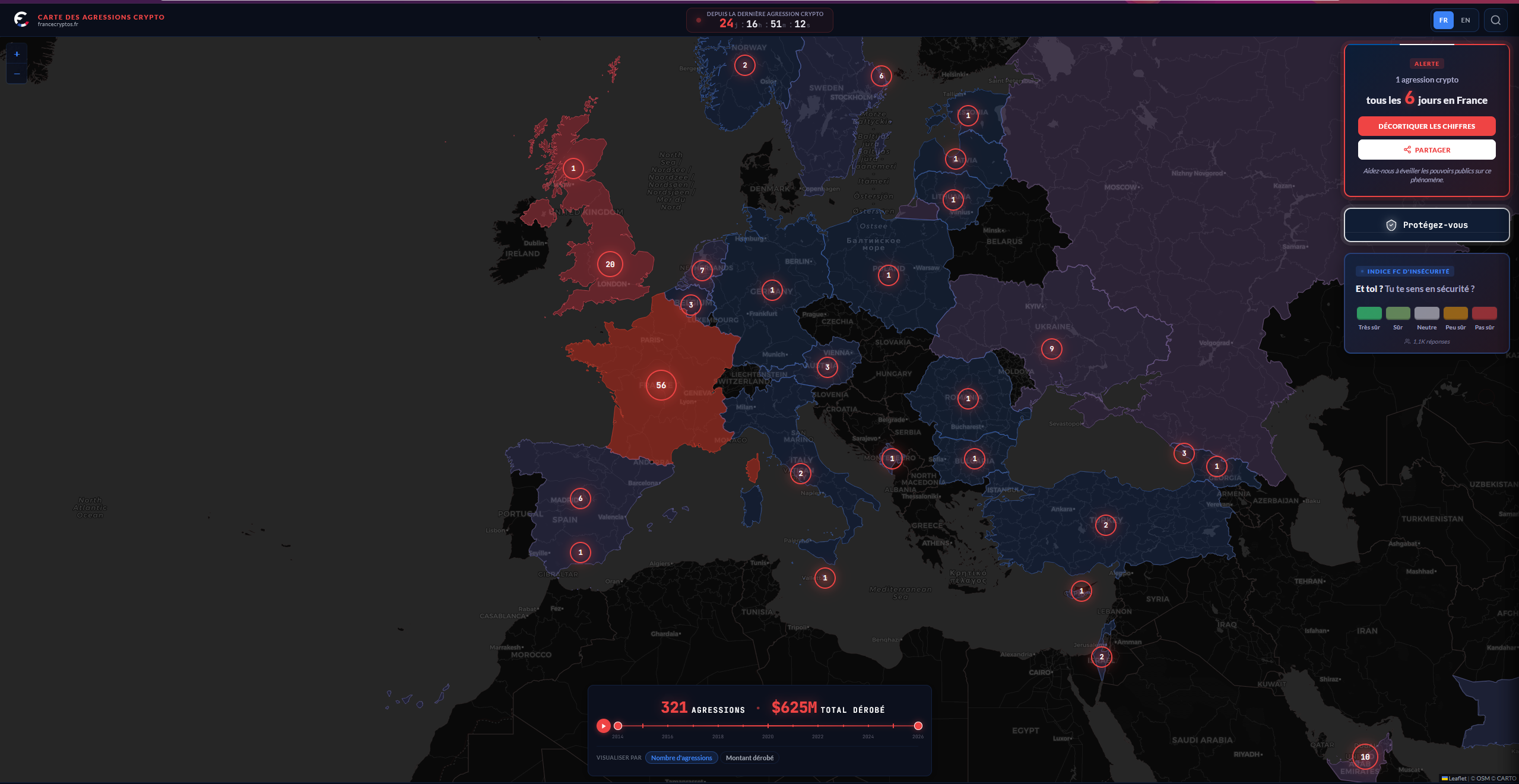Visualize by Montant dérobé
Image resolution: width=1519 pixels, height=784 pixels.
[750, 758]
